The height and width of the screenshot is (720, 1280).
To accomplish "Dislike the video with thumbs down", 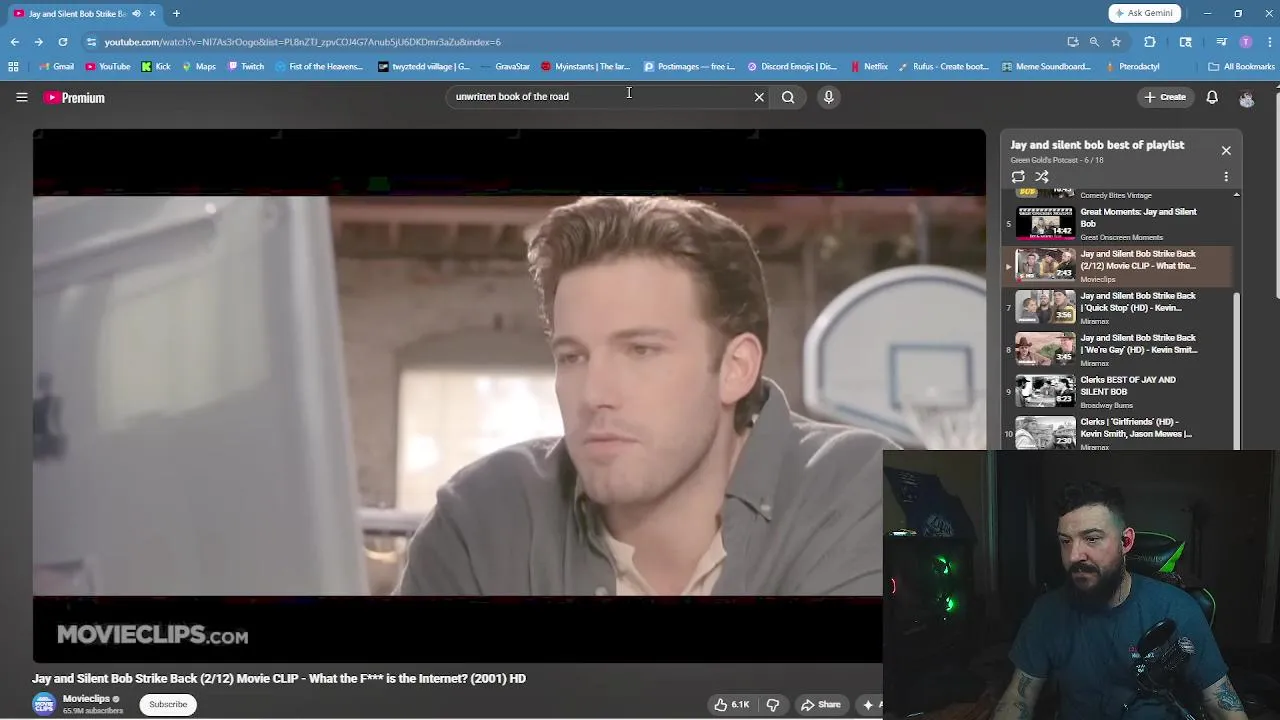I will click(773, 704).
